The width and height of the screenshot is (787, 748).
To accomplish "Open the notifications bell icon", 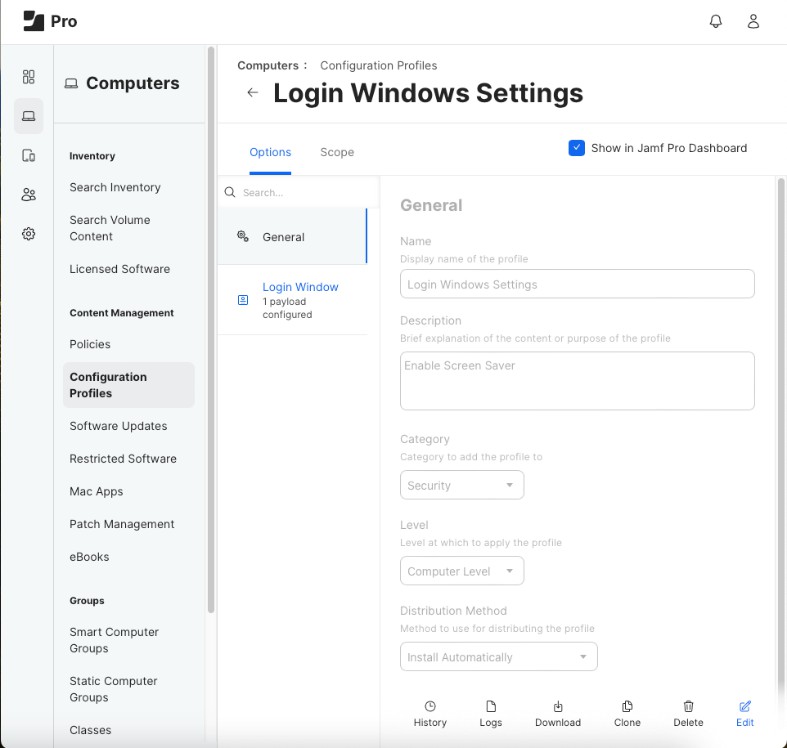I will pyautogui.click(x=716, y=21).
